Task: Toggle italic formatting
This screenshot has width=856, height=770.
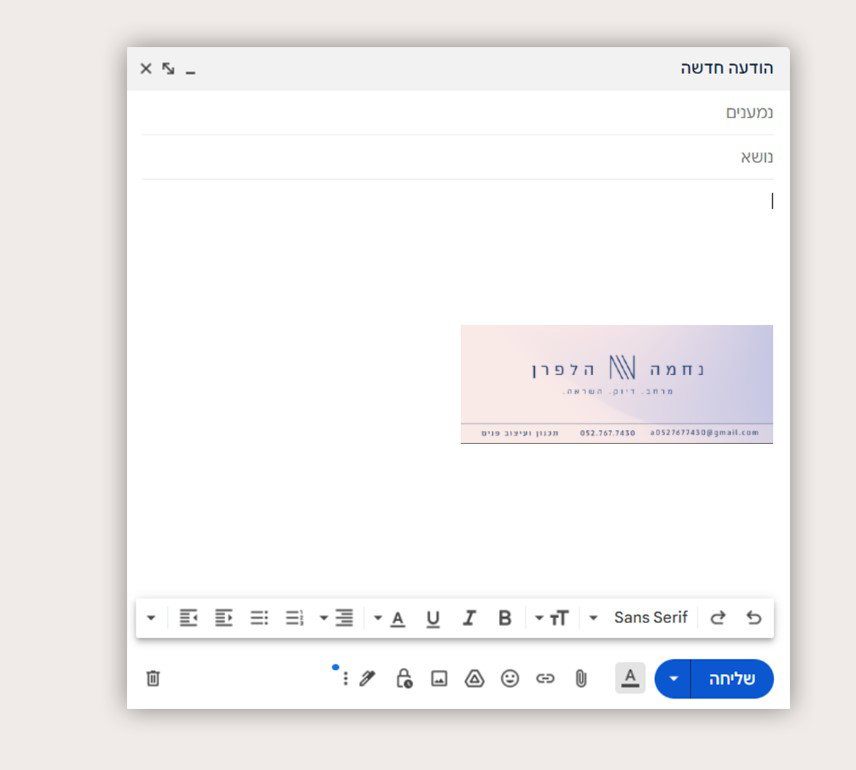Action: 468,618
